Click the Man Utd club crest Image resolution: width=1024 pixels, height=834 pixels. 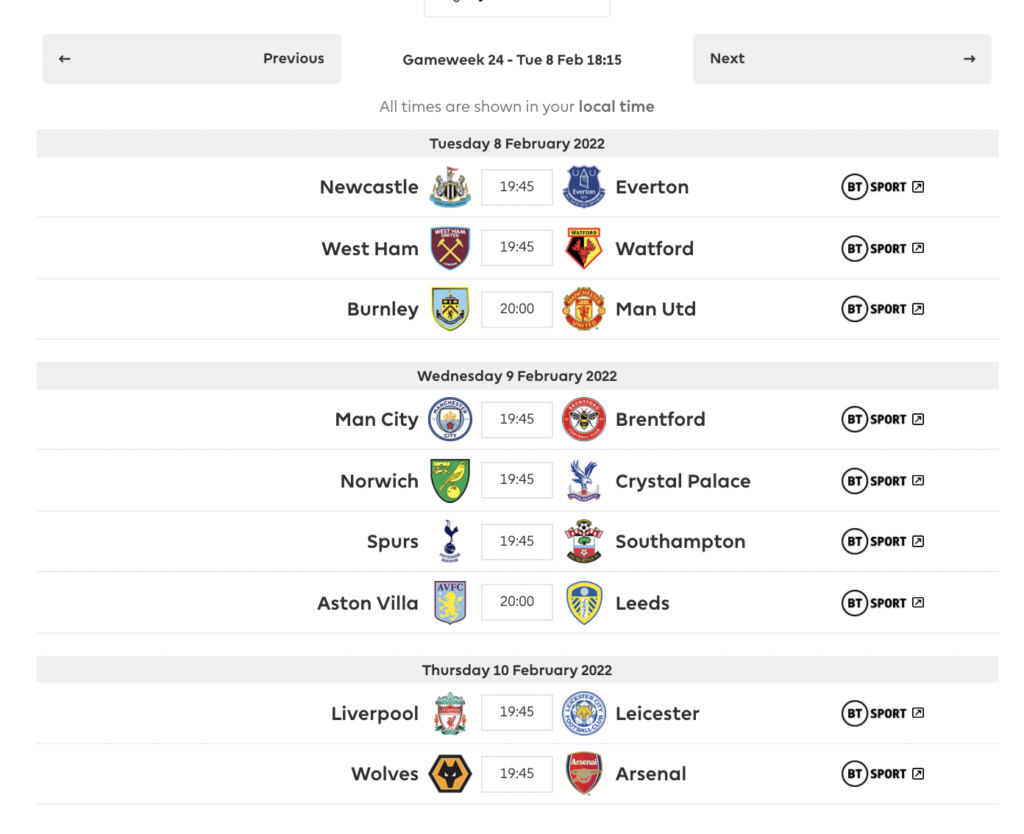584,309
